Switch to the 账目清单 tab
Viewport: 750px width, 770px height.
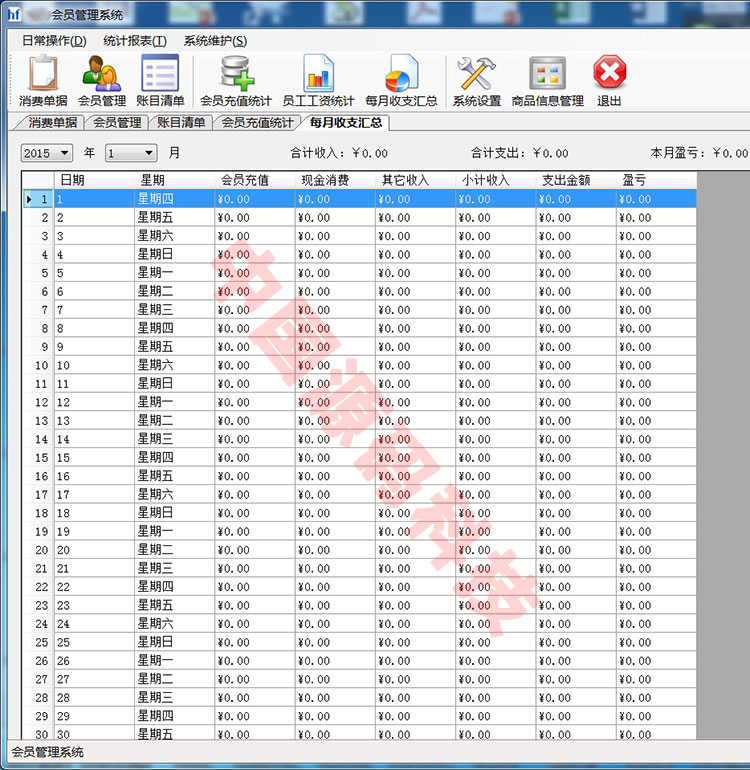[181, 122]
